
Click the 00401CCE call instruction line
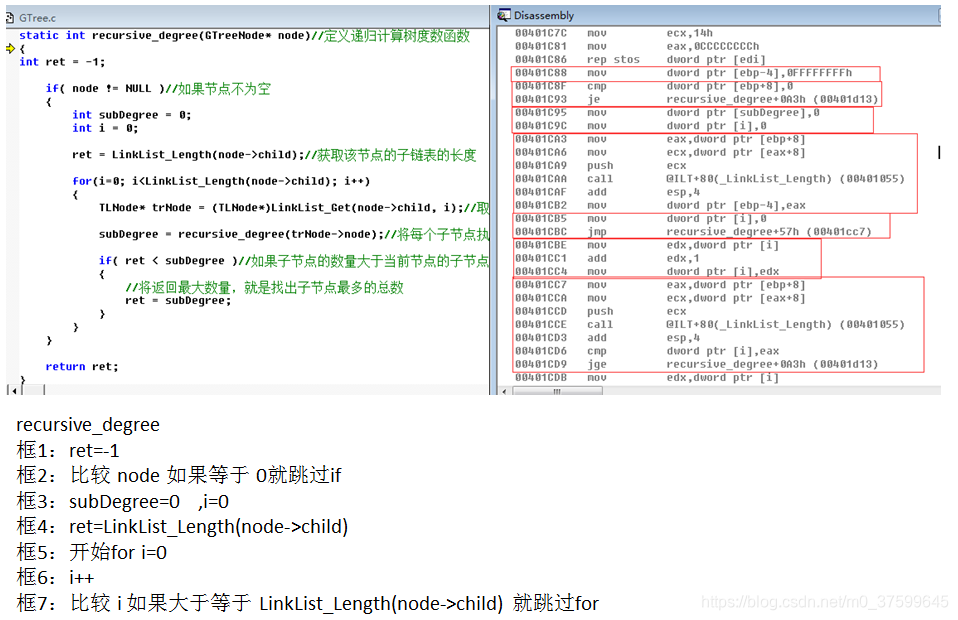click(x=709, y=324)
